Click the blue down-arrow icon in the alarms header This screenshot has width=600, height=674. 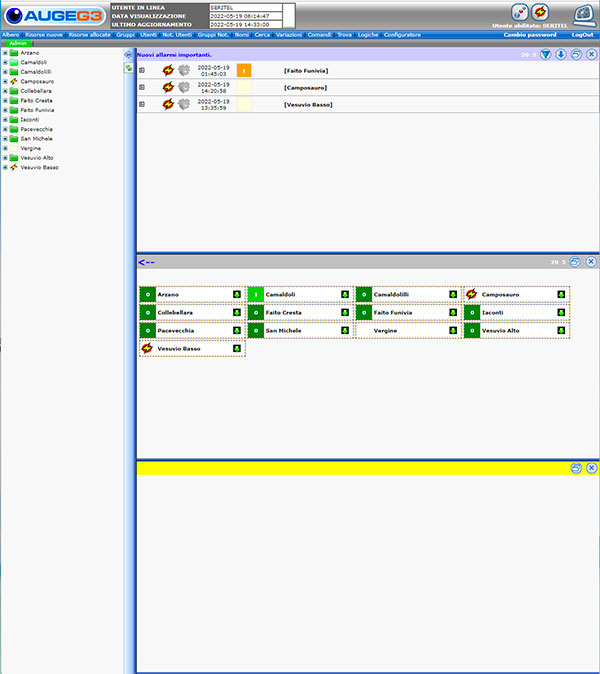[561, 54]
